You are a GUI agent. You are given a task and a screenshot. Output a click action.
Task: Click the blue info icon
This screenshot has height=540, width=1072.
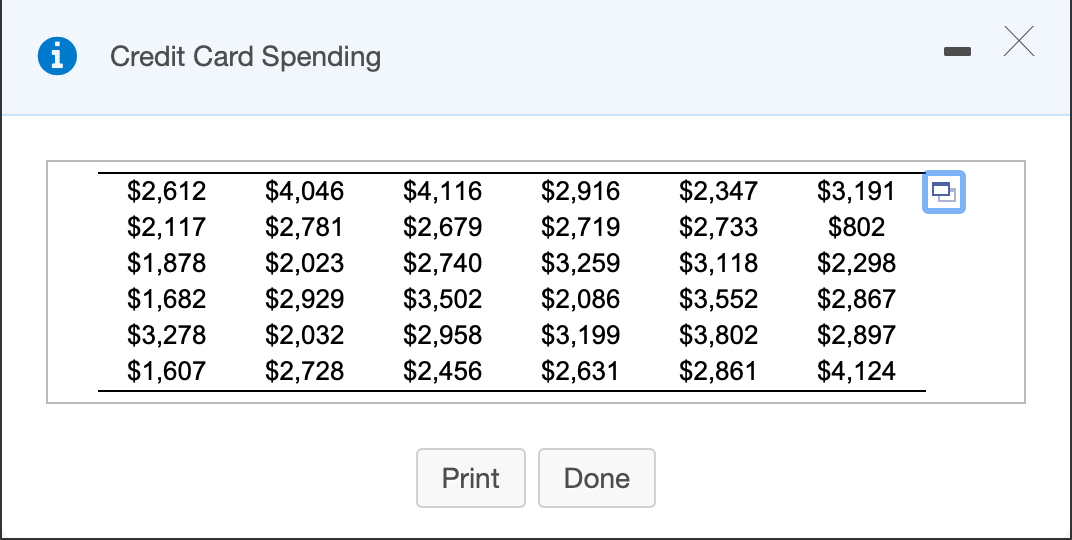tap(57, 57)
